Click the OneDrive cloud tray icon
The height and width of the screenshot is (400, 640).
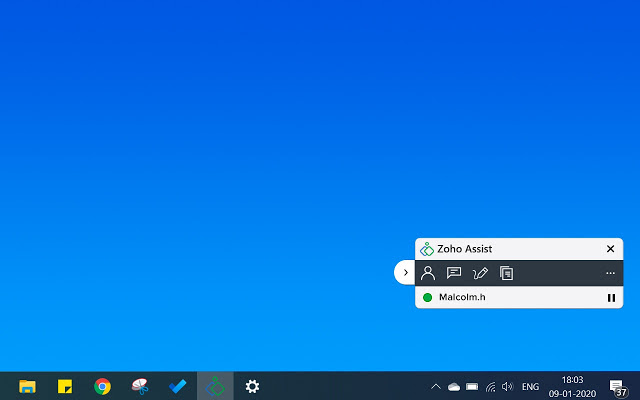[x=454, y=387]
